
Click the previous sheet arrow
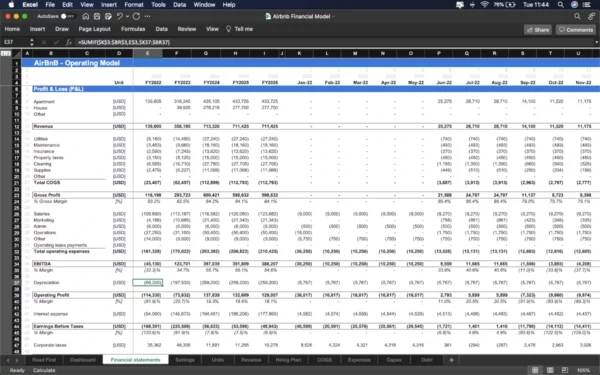pos(8,360)
